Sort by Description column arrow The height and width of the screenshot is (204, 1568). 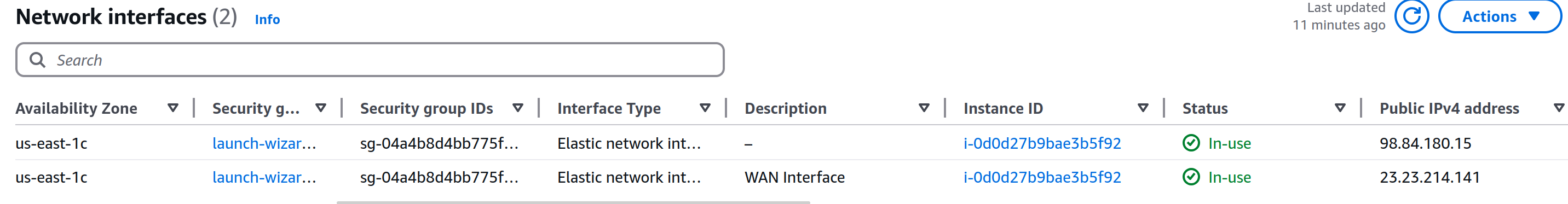click(924, 108)
